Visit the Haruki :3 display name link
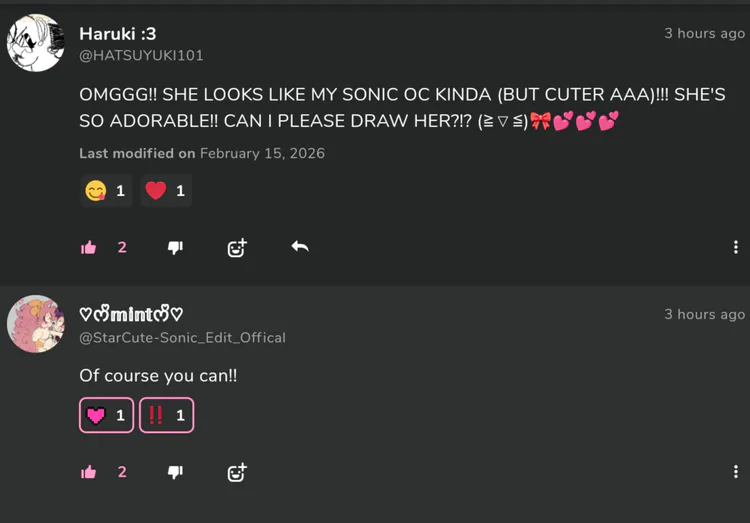Image resolution: width=750 pixels, height=523 pixels. tap(117, 34)
